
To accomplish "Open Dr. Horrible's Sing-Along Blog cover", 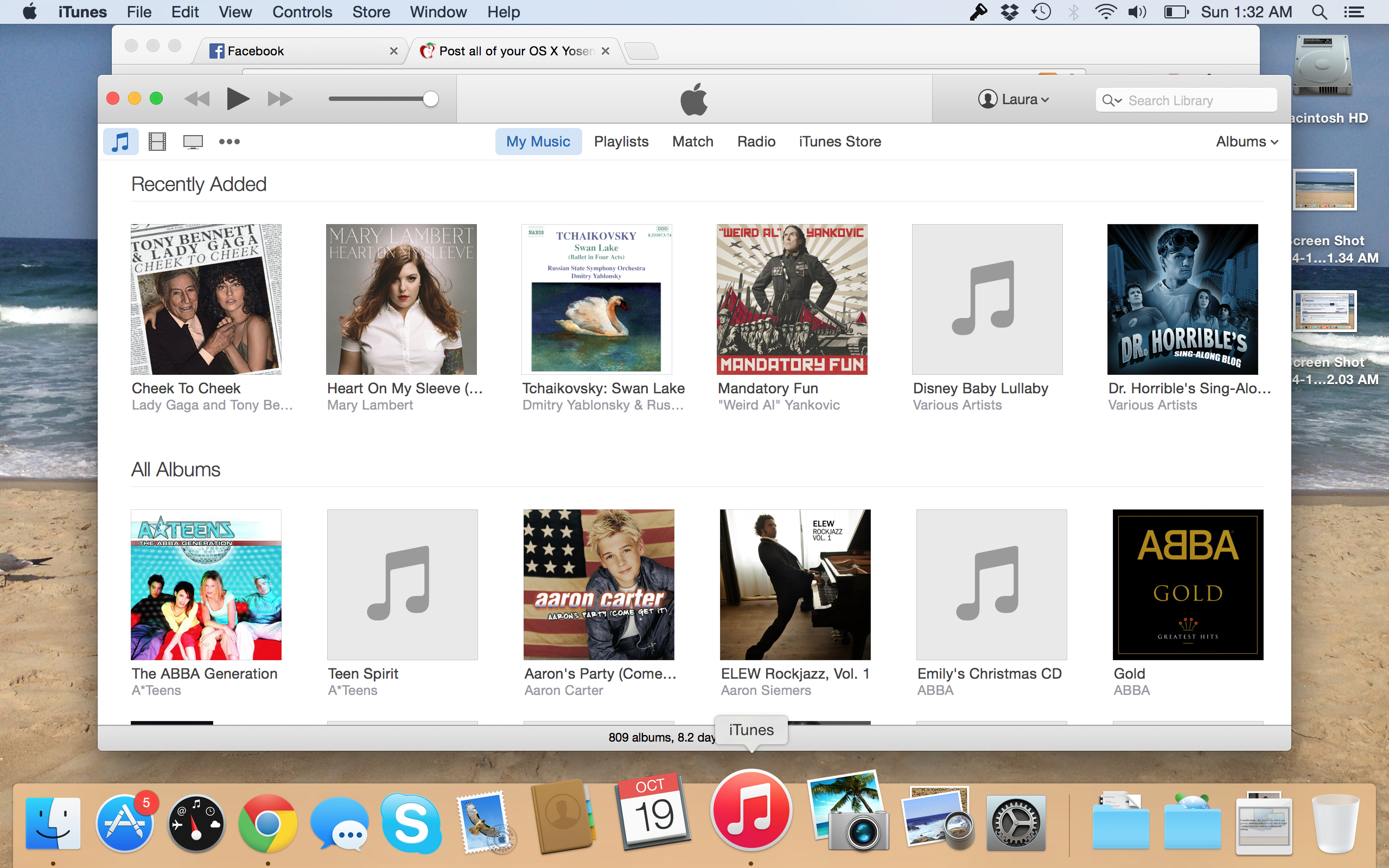I will pos(1182,299).
